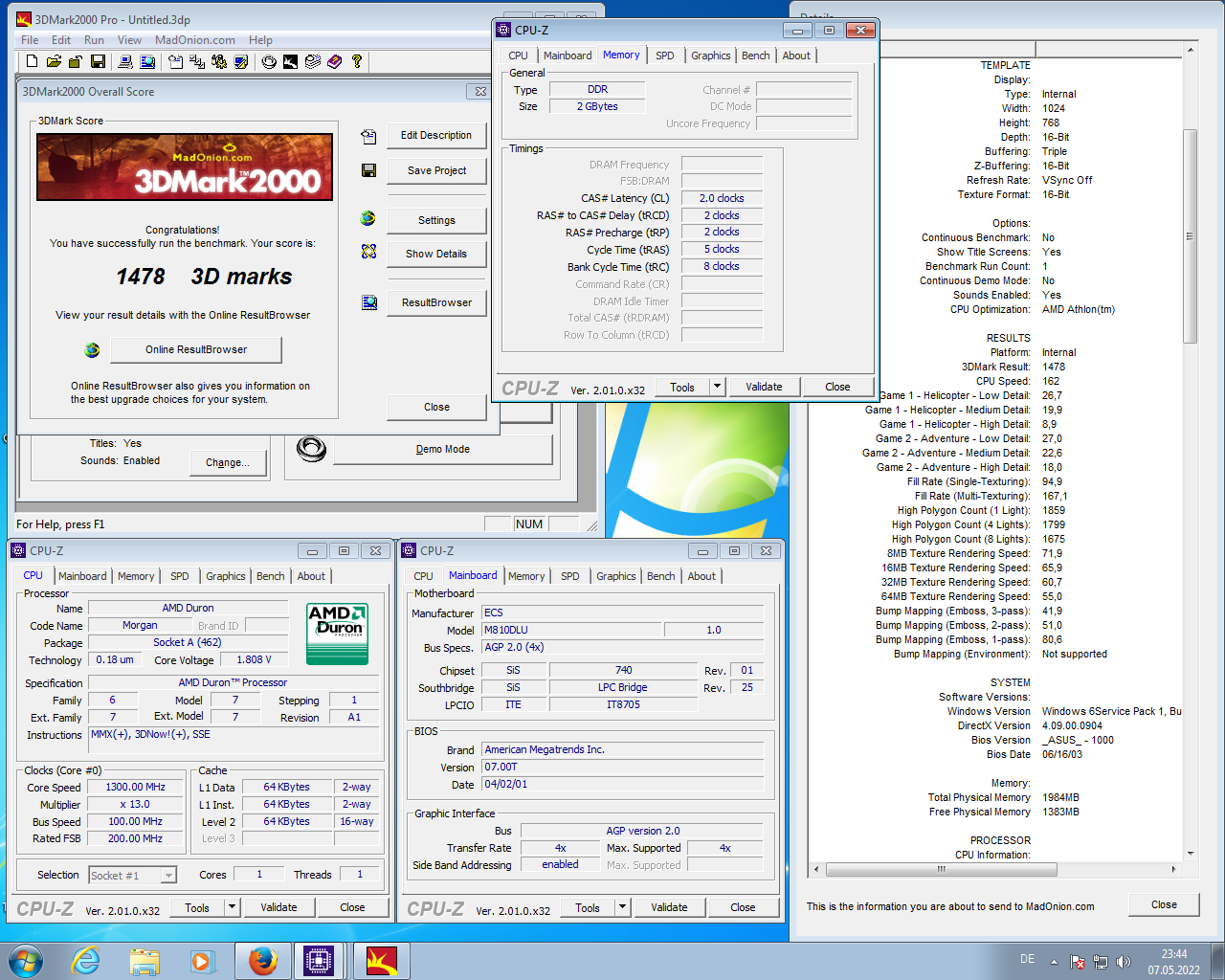Click the ring icon beside Demo Mode
Viewport: 1225px width, 980px height.
[311, 448]
